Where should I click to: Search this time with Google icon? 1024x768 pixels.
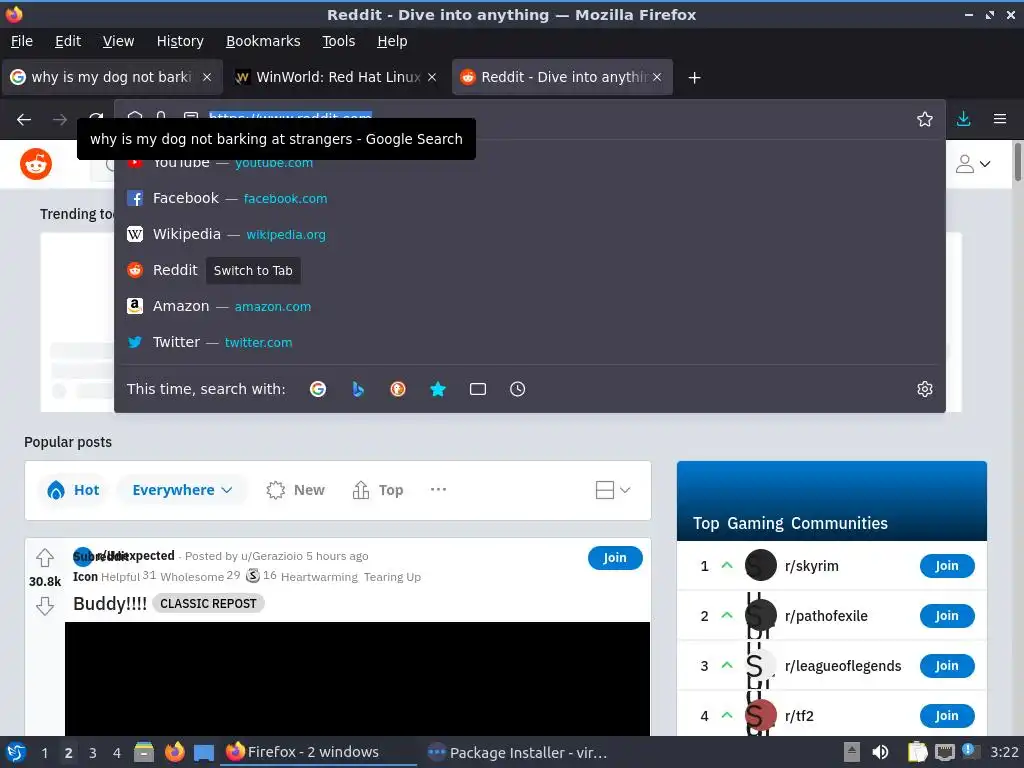tap(318, 389)
